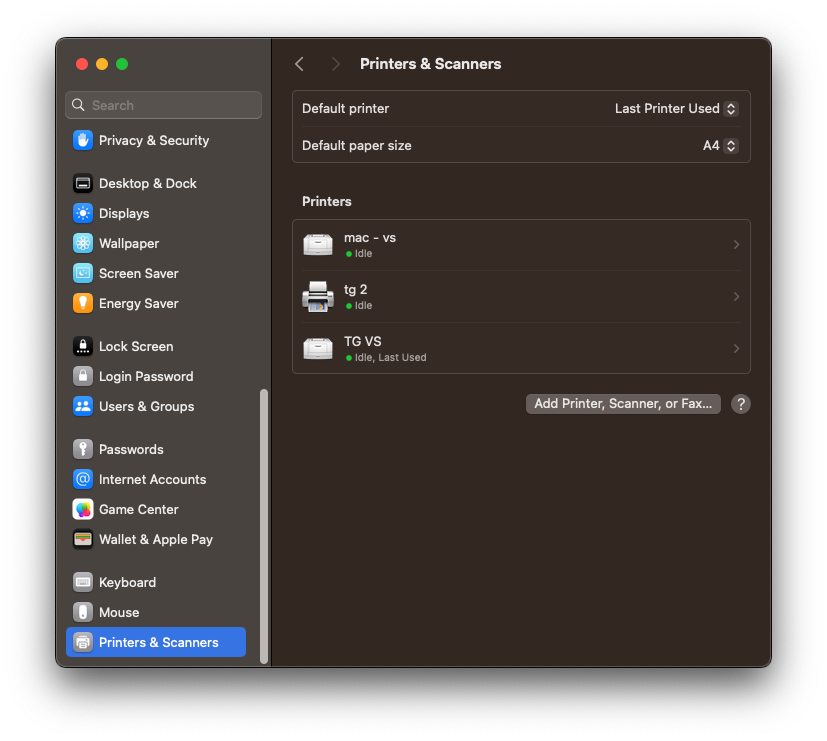
Task: Click the Mouse icon in sidebar
Action: pyautogui.click(x=83, y=612)
